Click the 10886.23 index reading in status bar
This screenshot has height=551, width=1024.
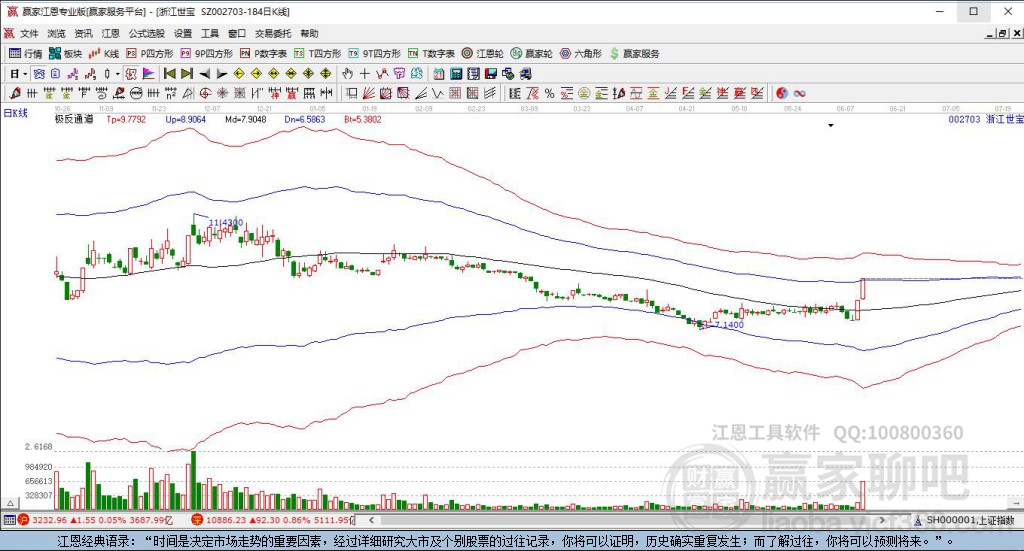225,520
